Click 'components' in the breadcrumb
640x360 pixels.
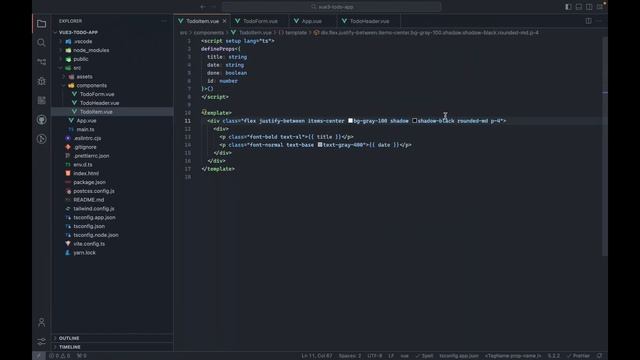click(209, 33)
